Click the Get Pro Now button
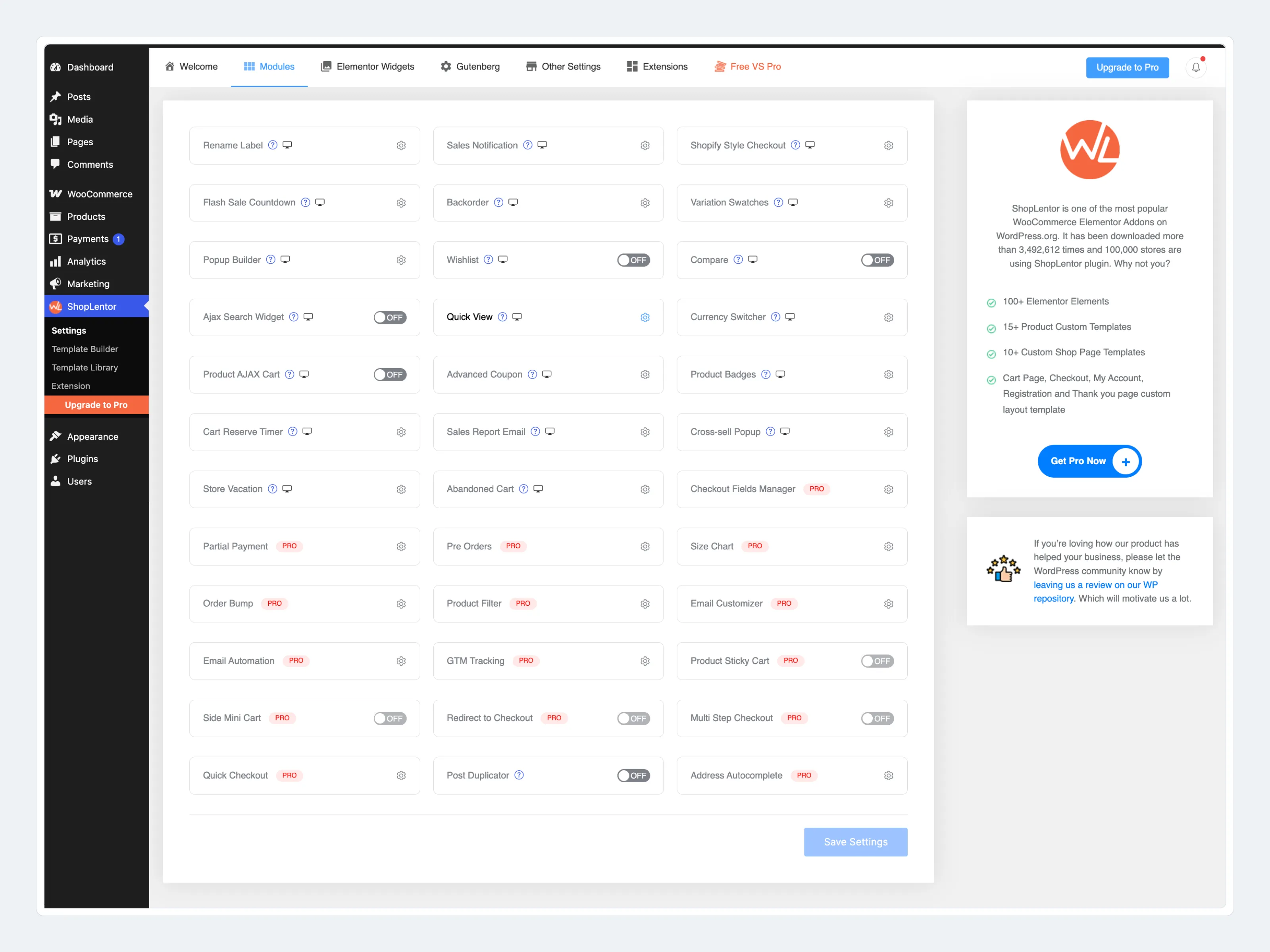Viewport: 1270px width, 952px height. click(1089, 461)
